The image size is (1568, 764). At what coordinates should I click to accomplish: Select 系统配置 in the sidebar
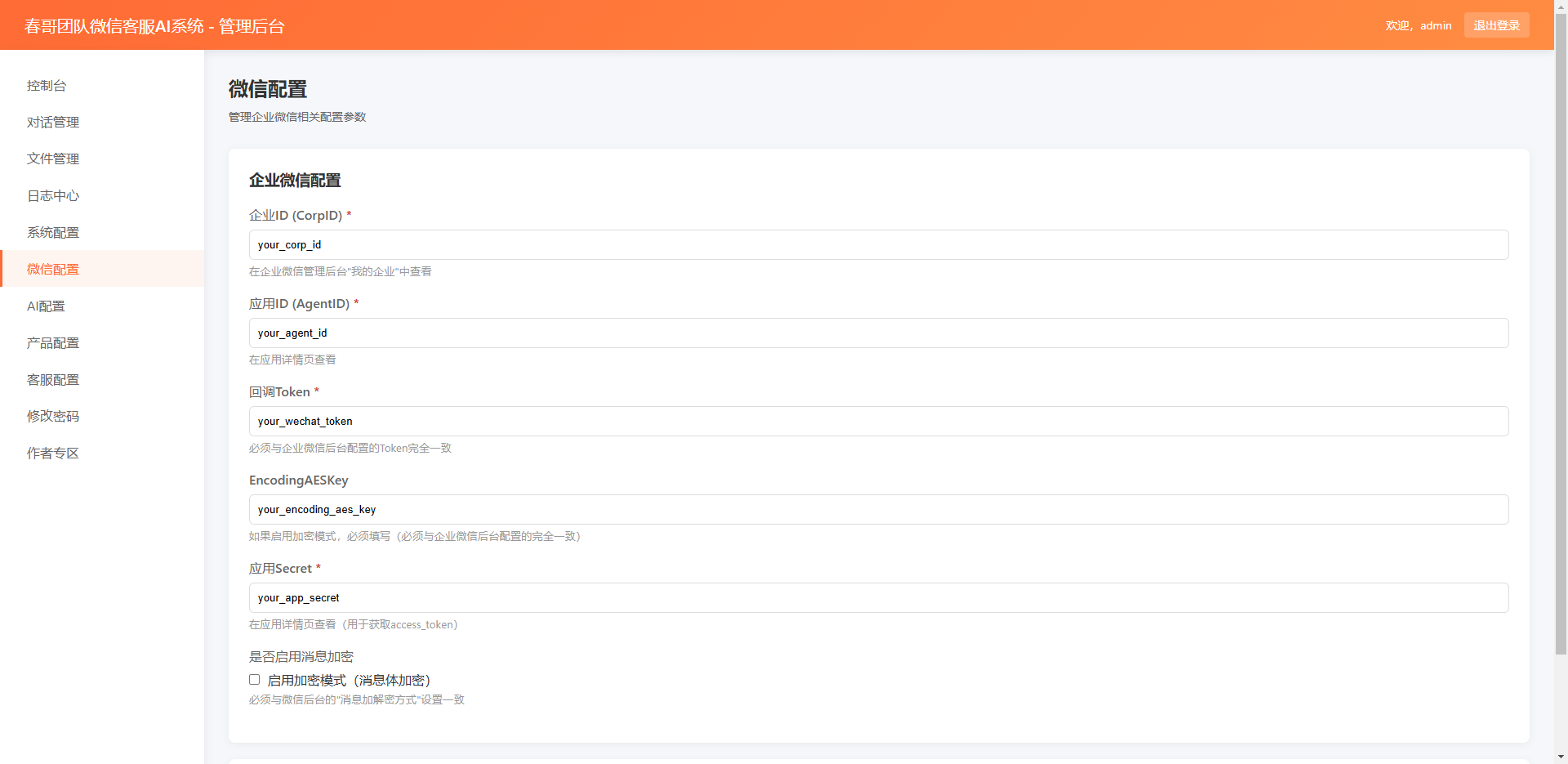(x=53, y=233)
